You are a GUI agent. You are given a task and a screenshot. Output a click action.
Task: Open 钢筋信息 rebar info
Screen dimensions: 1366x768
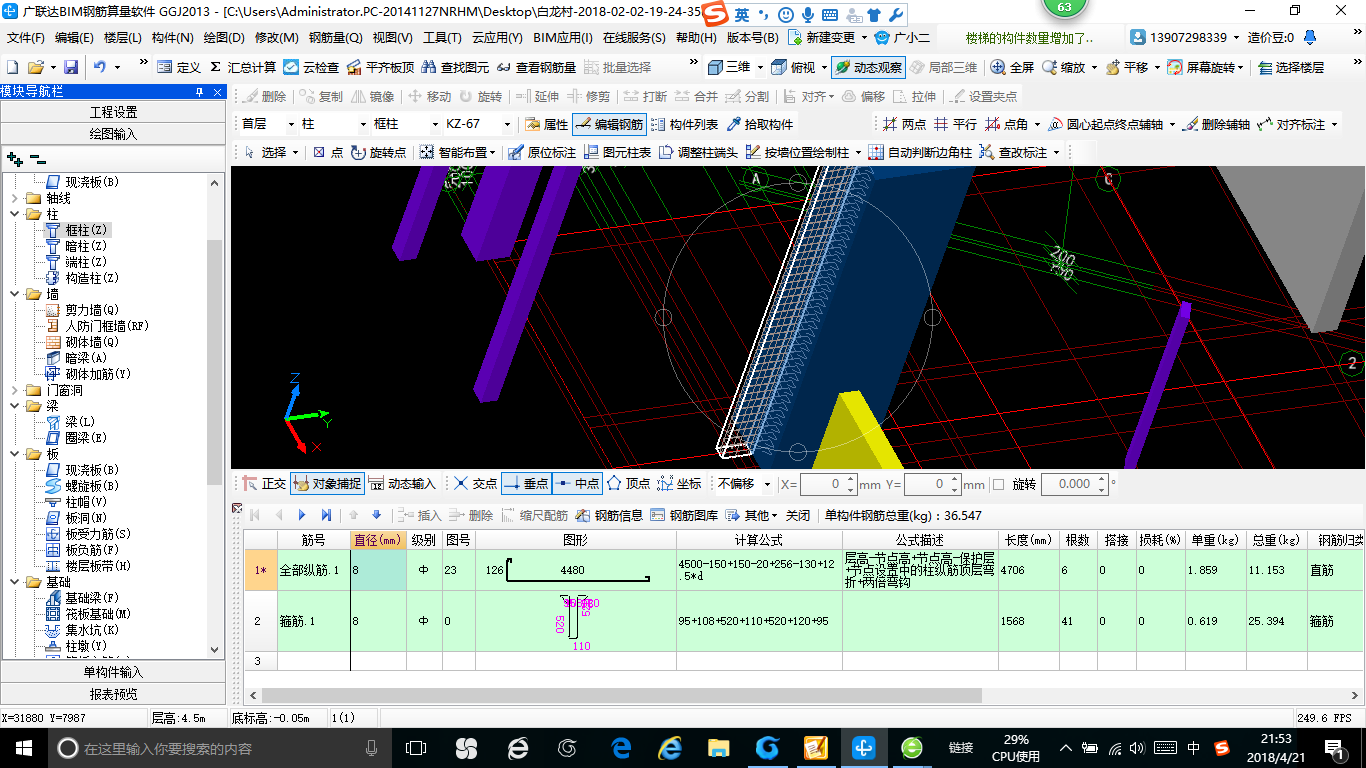[608, 515]
